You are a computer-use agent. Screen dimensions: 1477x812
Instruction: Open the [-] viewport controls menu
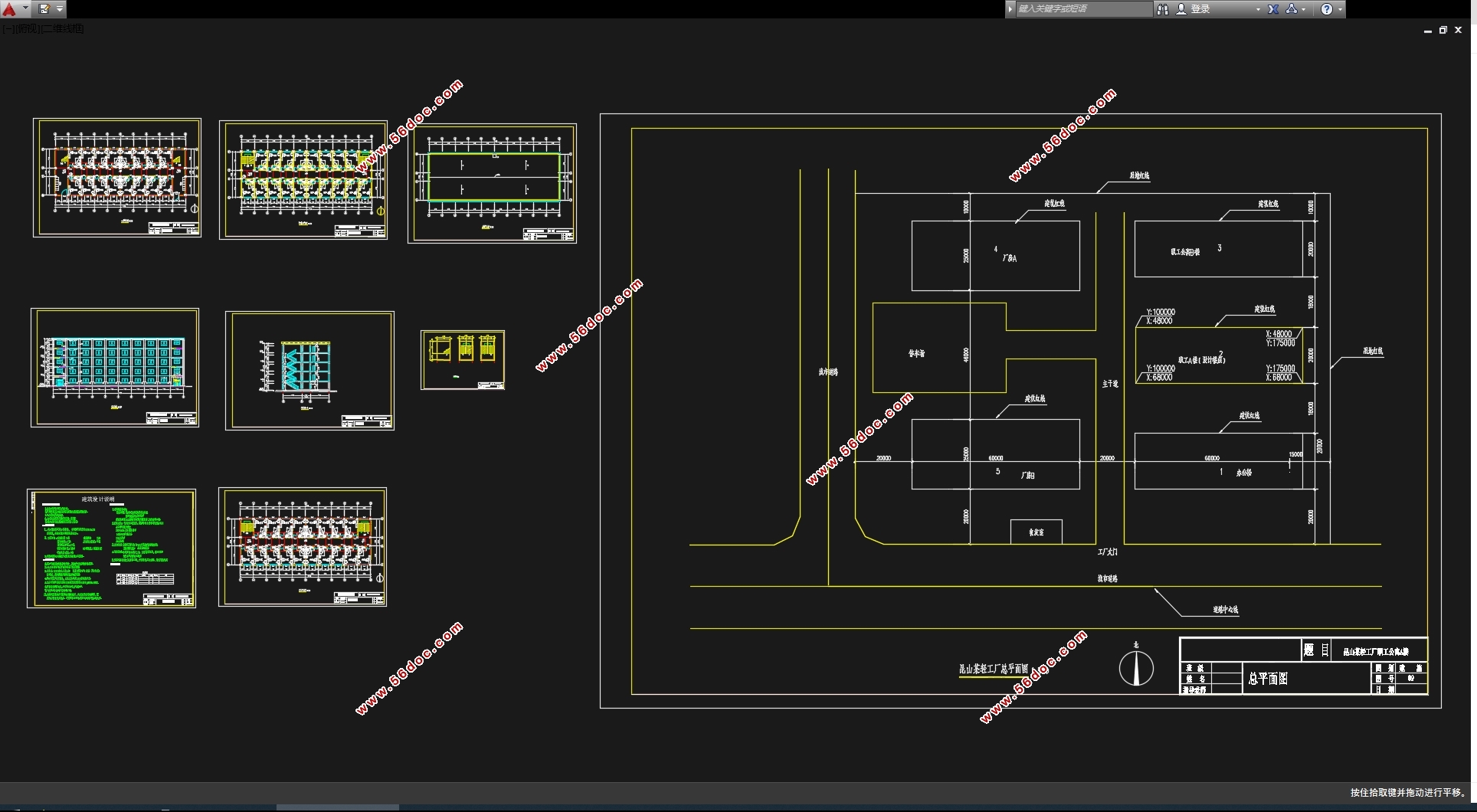[6, 29]
